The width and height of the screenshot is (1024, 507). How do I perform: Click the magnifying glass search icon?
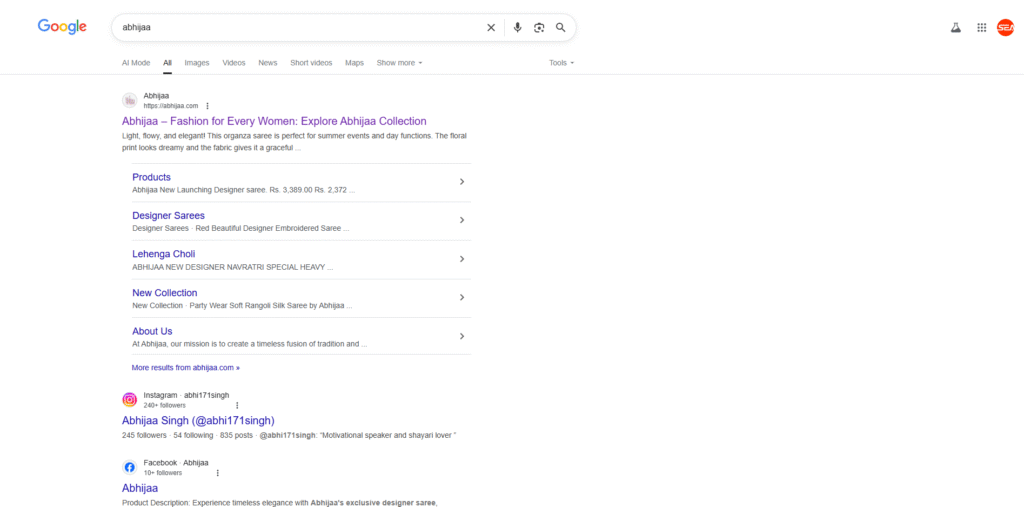point(560,27)
